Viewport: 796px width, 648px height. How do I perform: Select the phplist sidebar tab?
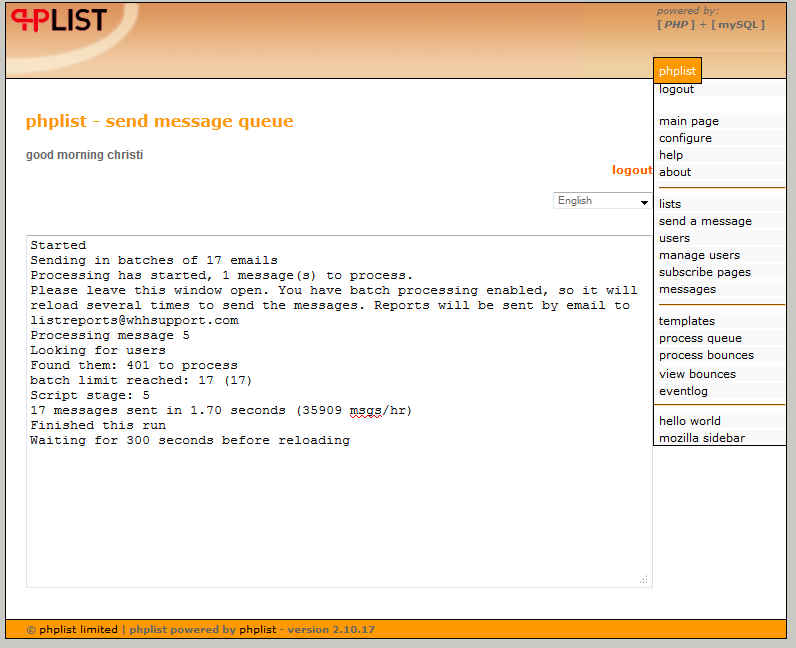click(677, 71)
